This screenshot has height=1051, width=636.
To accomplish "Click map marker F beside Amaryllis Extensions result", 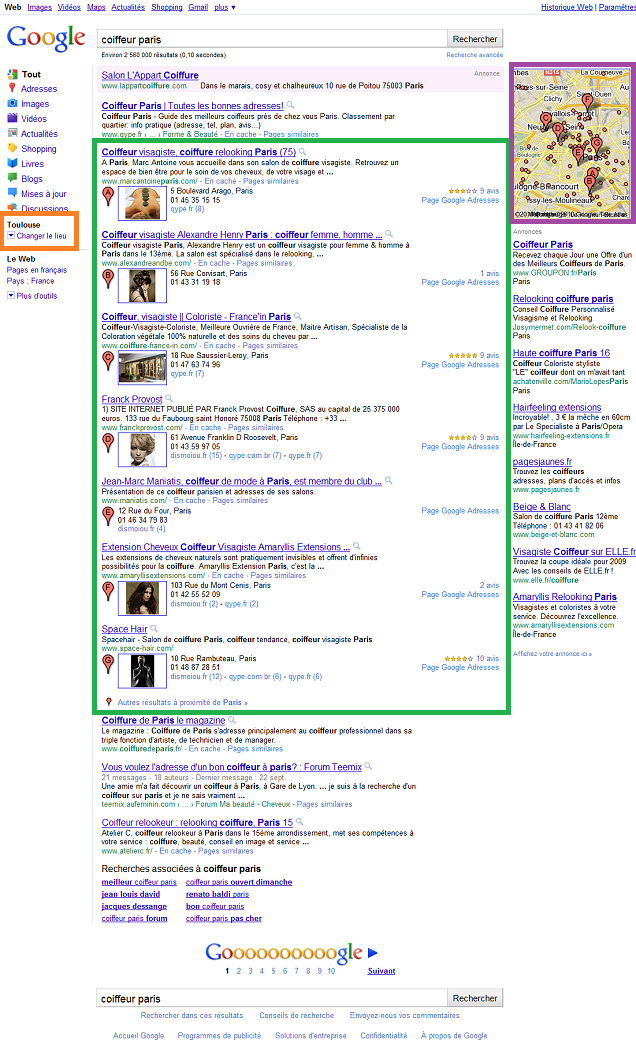I will (108, 591).
